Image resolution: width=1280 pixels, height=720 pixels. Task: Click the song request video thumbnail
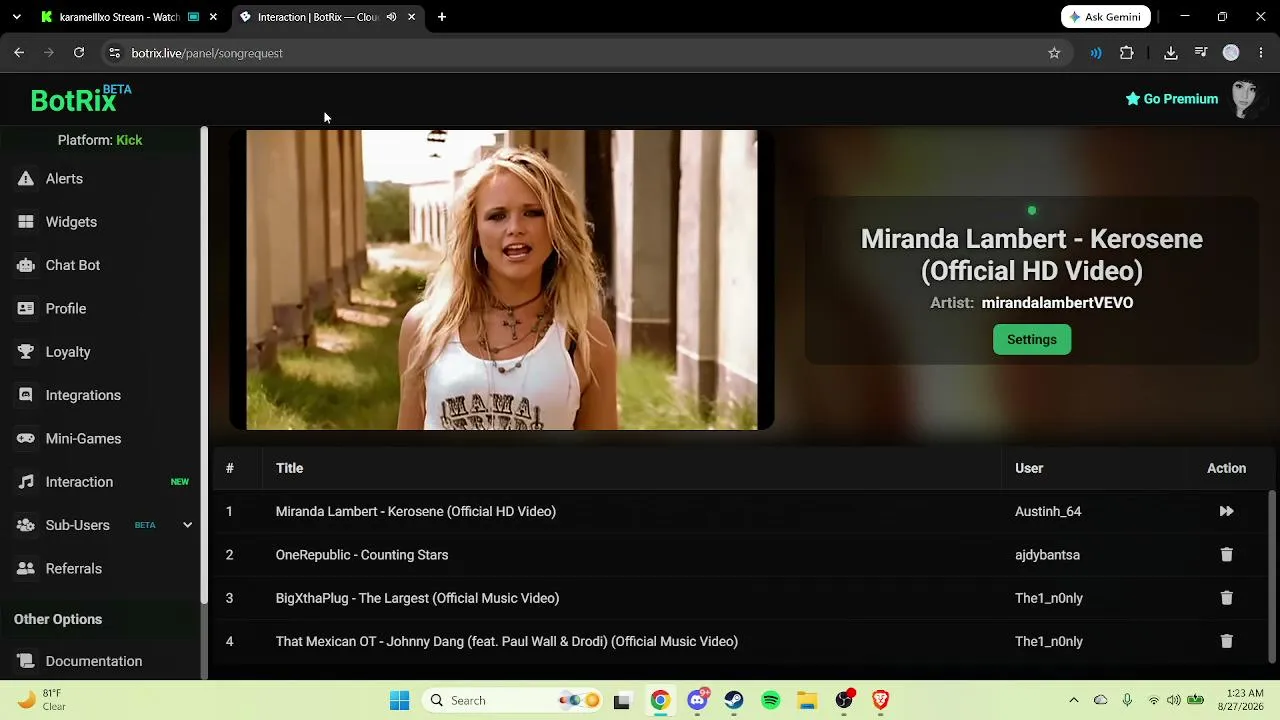point(502,280)
